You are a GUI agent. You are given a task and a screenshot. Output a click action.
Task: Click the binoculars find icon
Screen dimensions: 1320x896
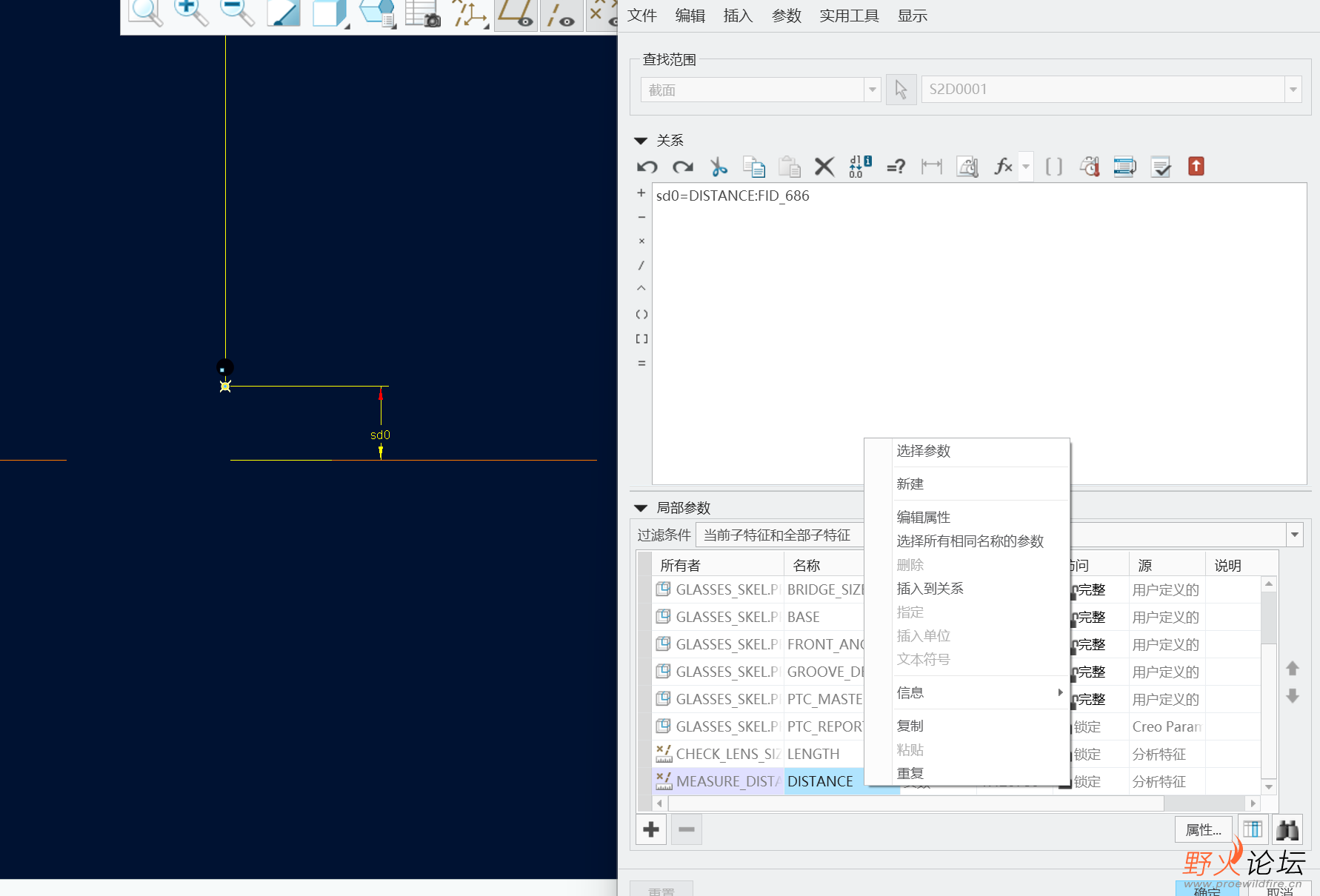[1287, 829]
